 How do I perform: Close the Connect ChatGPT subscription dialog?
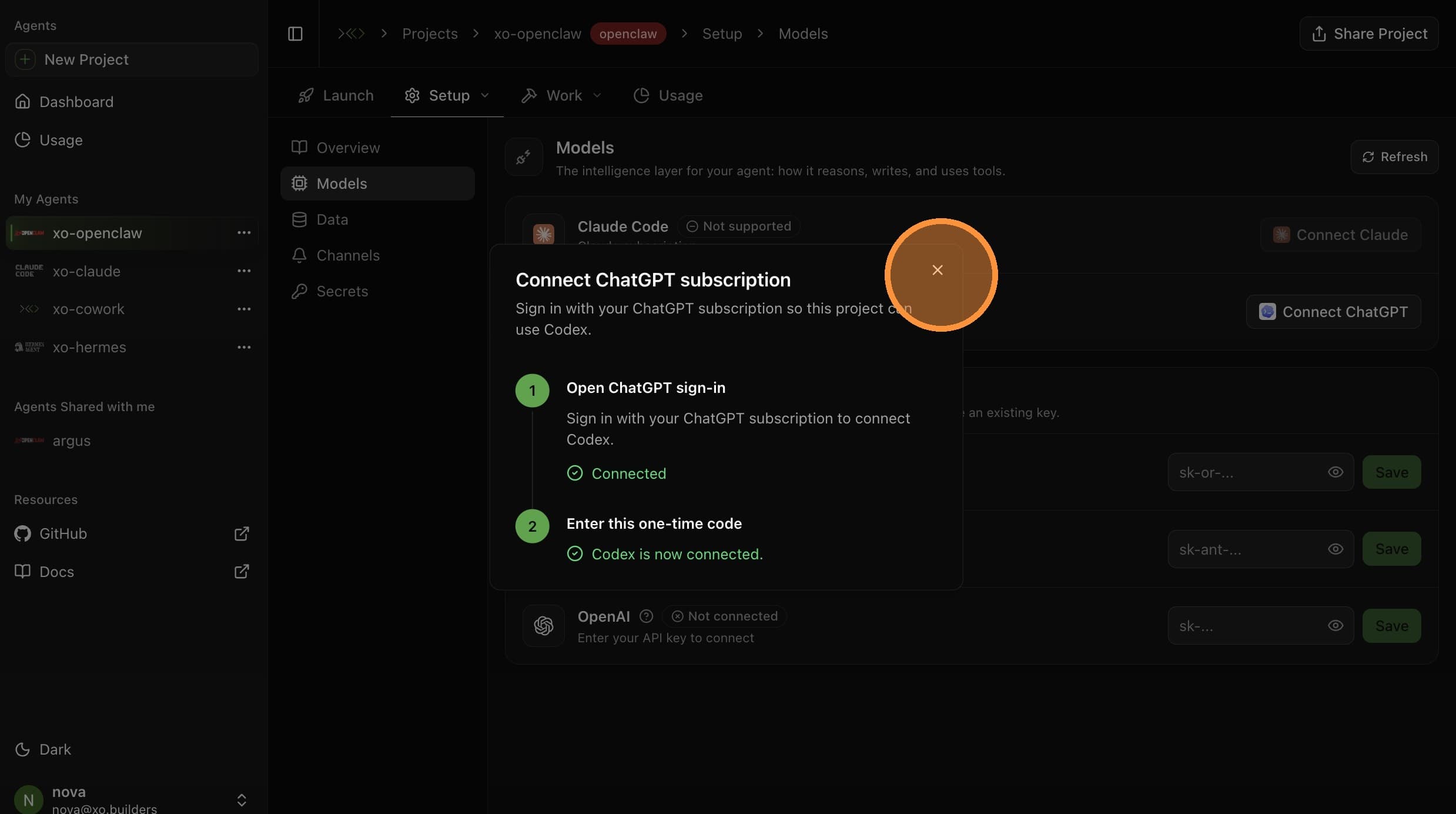coord(937,270)
